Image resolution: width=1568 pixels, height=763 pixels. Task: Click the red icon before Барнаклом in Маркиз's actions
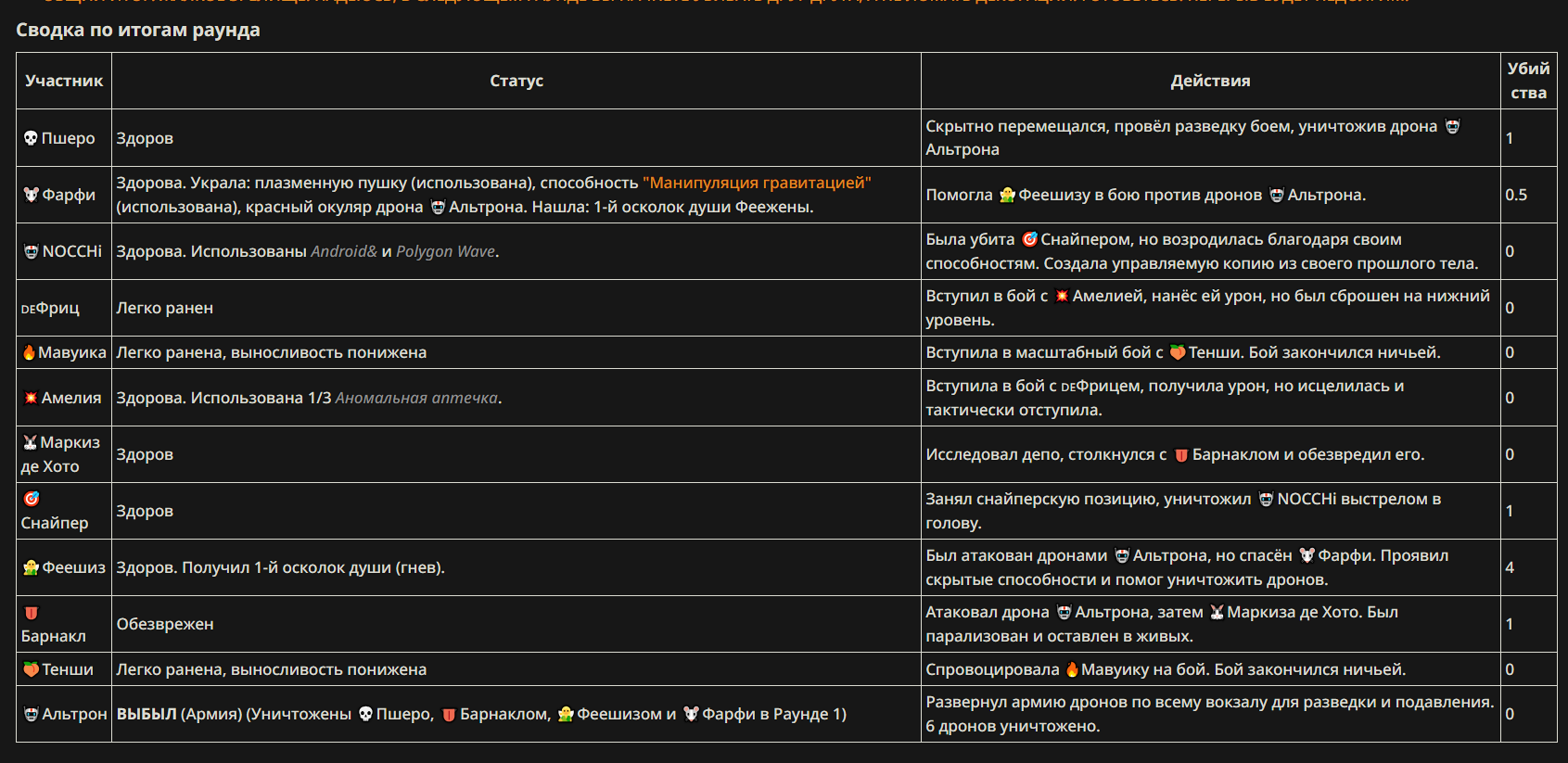coord(1181,455)
